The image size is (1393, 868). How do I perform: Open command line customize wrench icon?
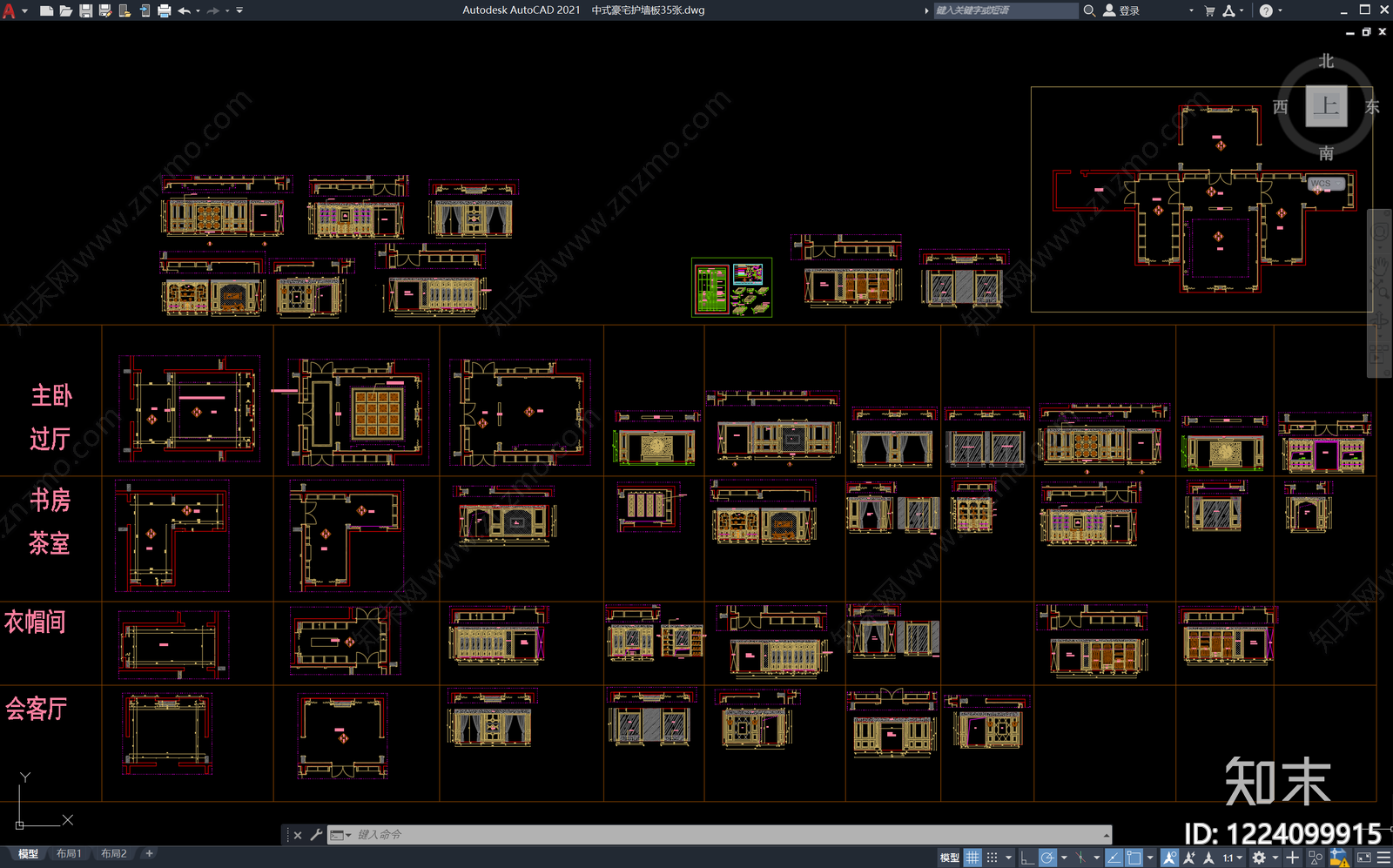316,835
